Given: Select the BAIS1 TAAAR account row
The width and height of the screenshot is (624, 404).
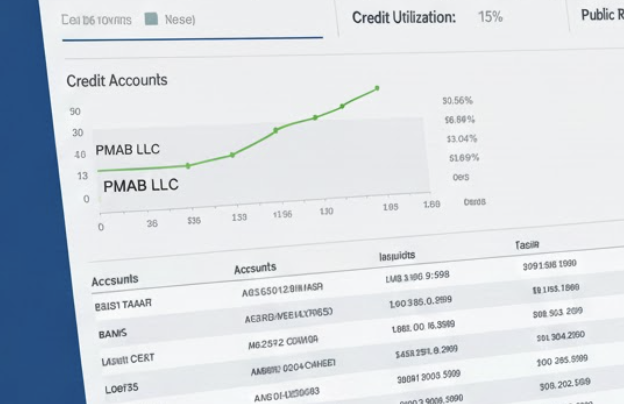Looking at the screenshot, I should (123, 305).
